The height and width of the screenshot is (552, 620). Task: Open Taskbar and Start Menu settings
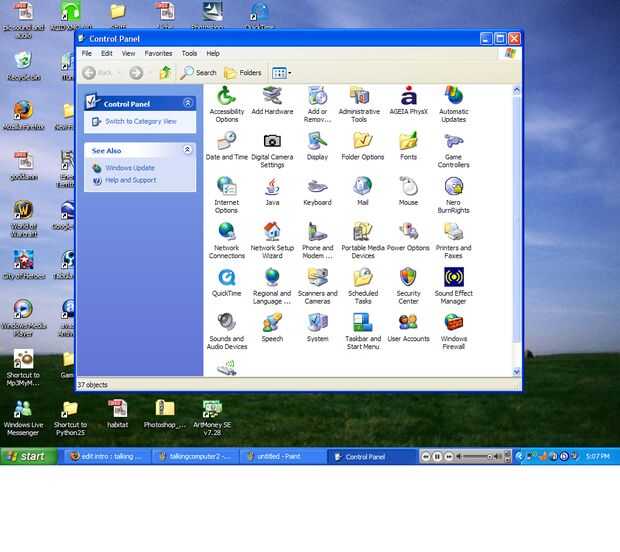point(363,331)
